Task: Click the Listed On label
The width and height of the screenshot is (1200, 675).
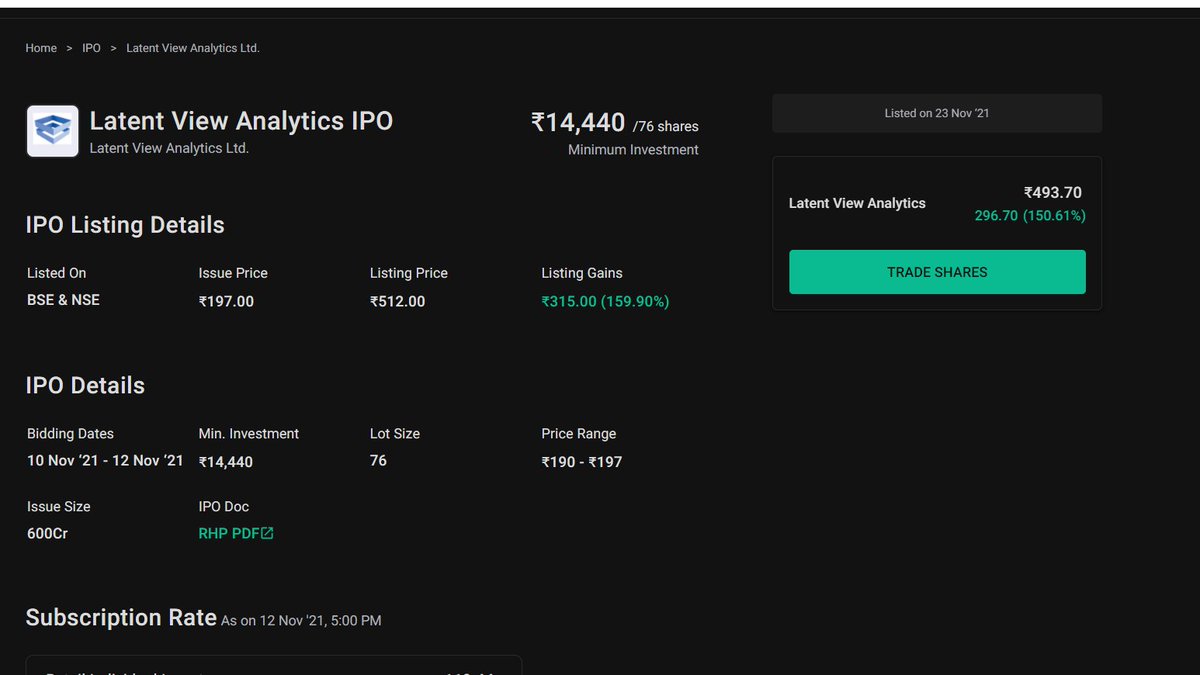Action: point(57,273)
